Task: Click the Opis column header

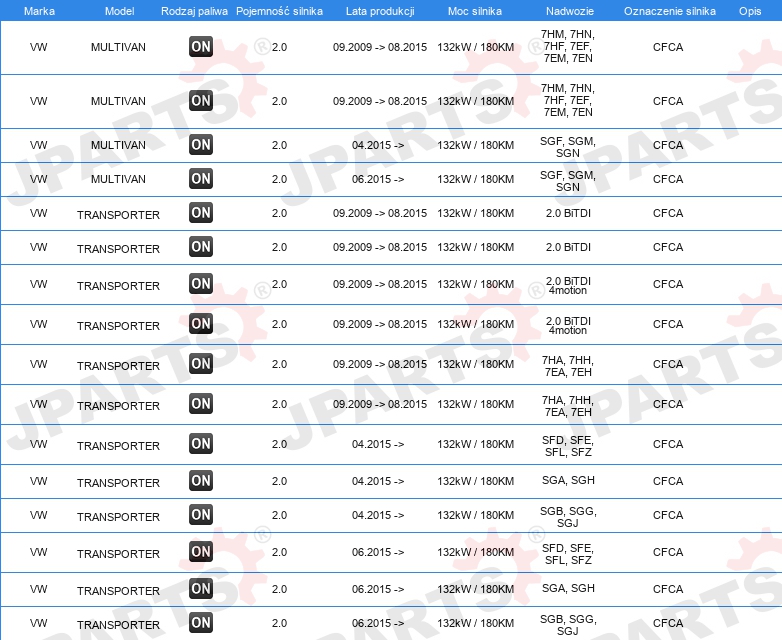Action: (750, 11)
